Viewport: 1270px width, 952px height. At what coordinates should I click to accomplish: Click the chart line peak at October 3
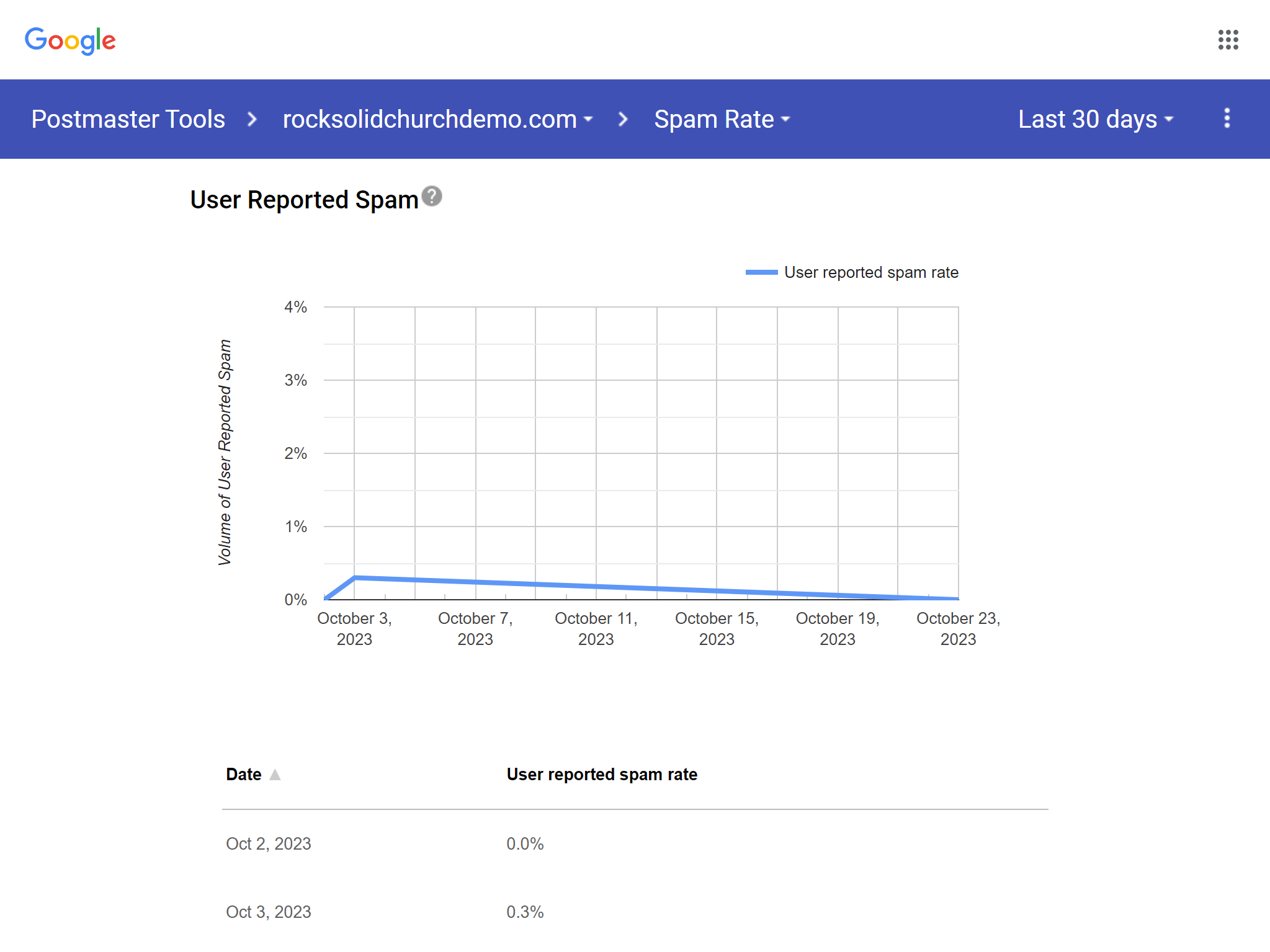pos(354,578)
